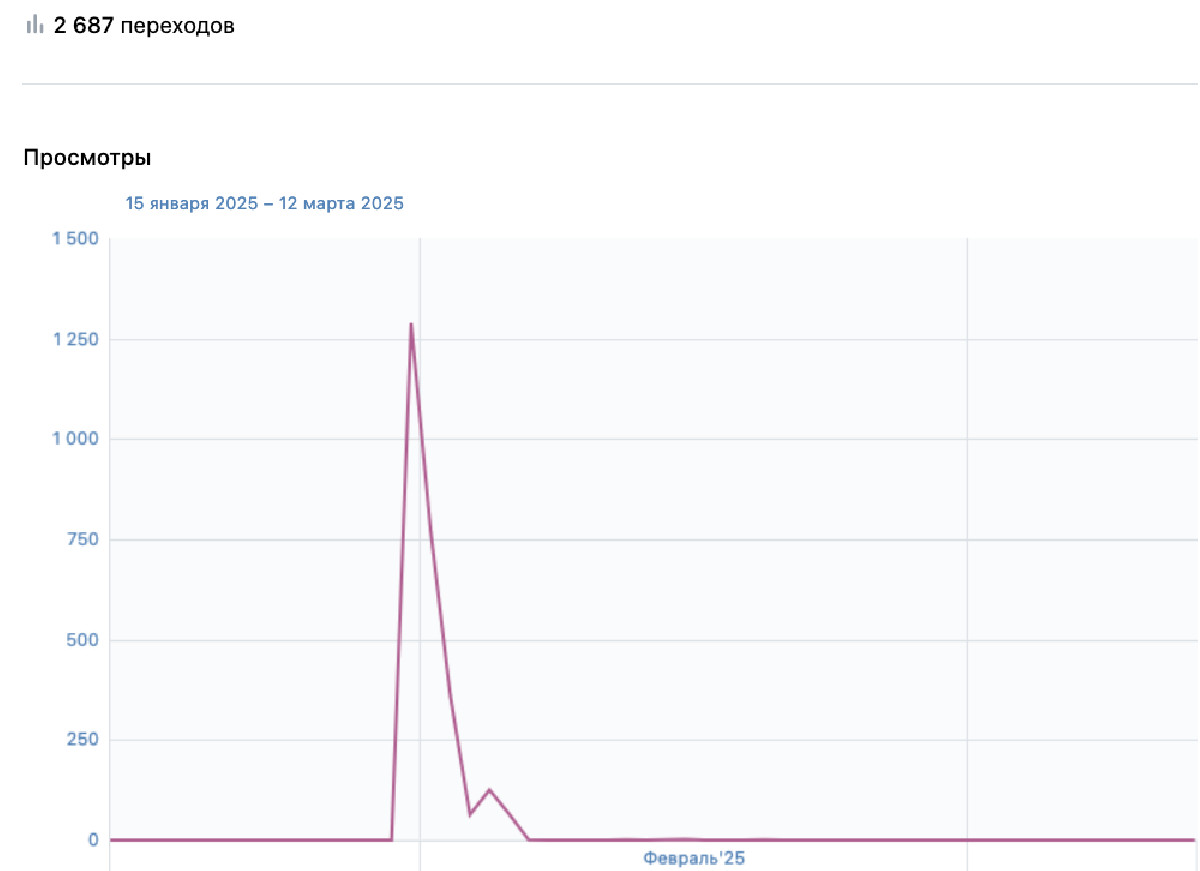Click the '250' y-axis label

pyautogui.click(x=83, y=740)
